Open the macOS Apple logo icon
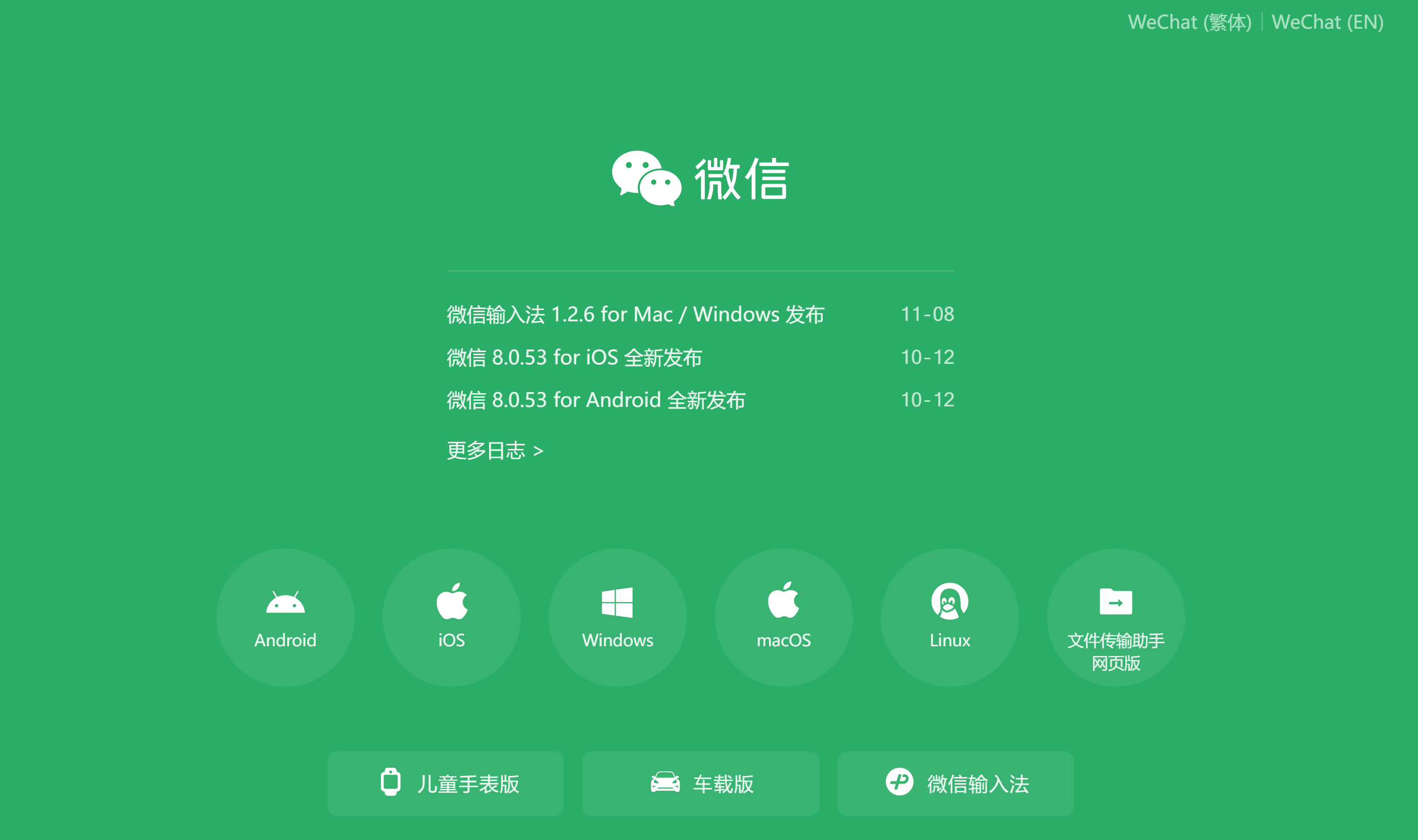The width and height of the screenshot is (1418, 840). [x=783, y=600]
